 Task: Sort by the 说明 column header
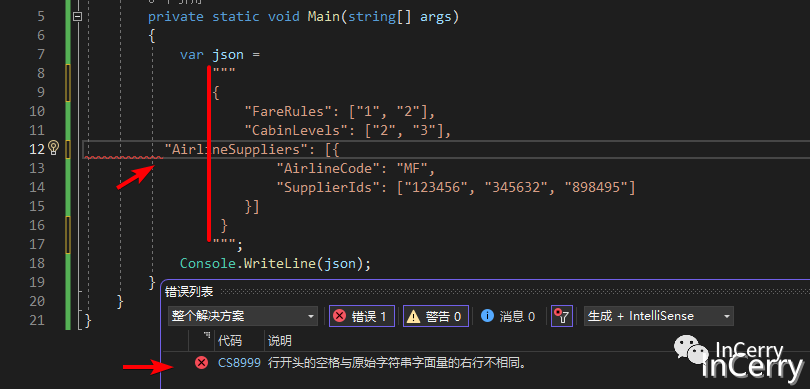coord(279,340)
